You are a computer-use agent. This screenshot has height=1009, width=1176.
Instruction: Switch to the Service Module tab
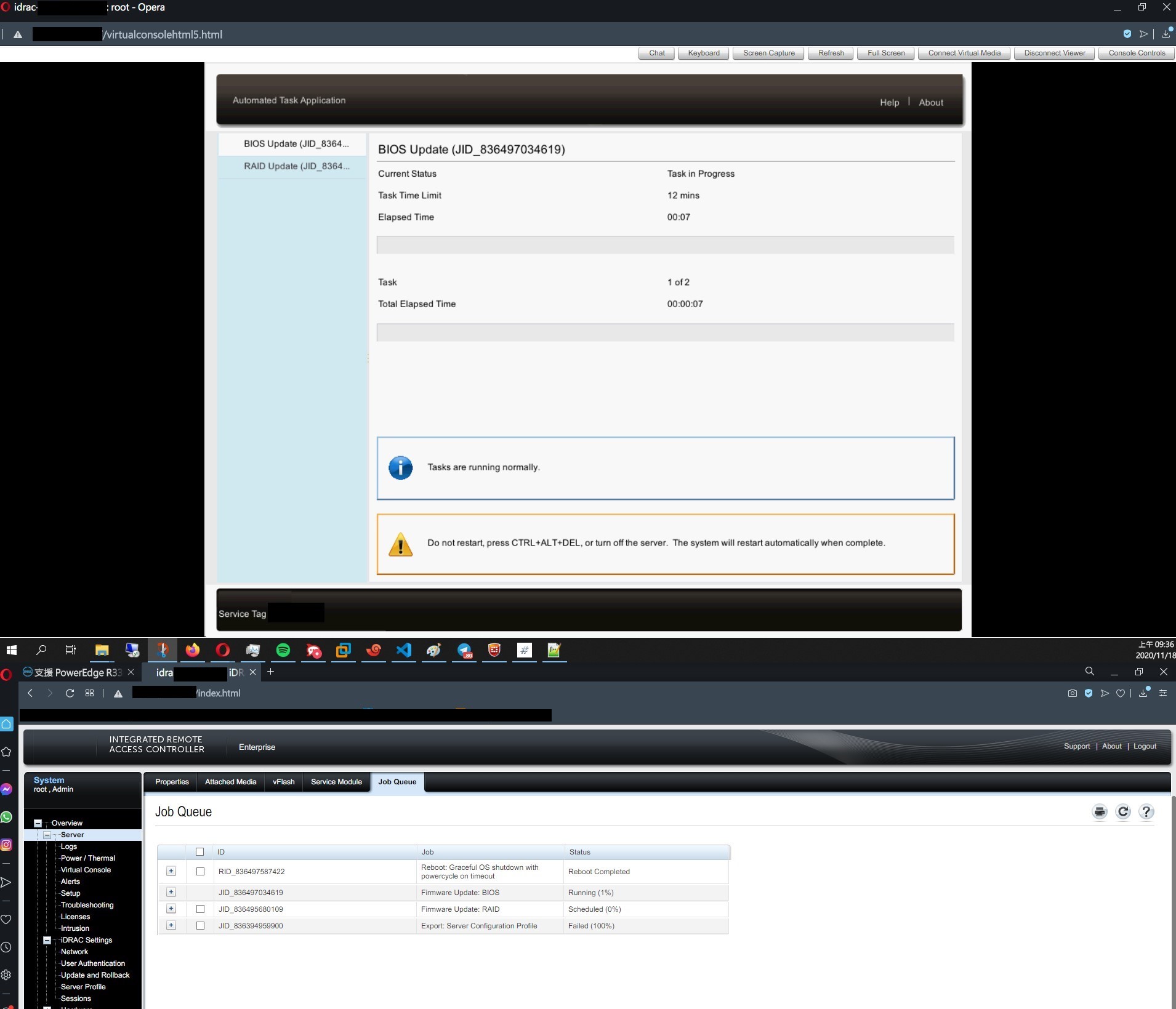tap(336, 782)
